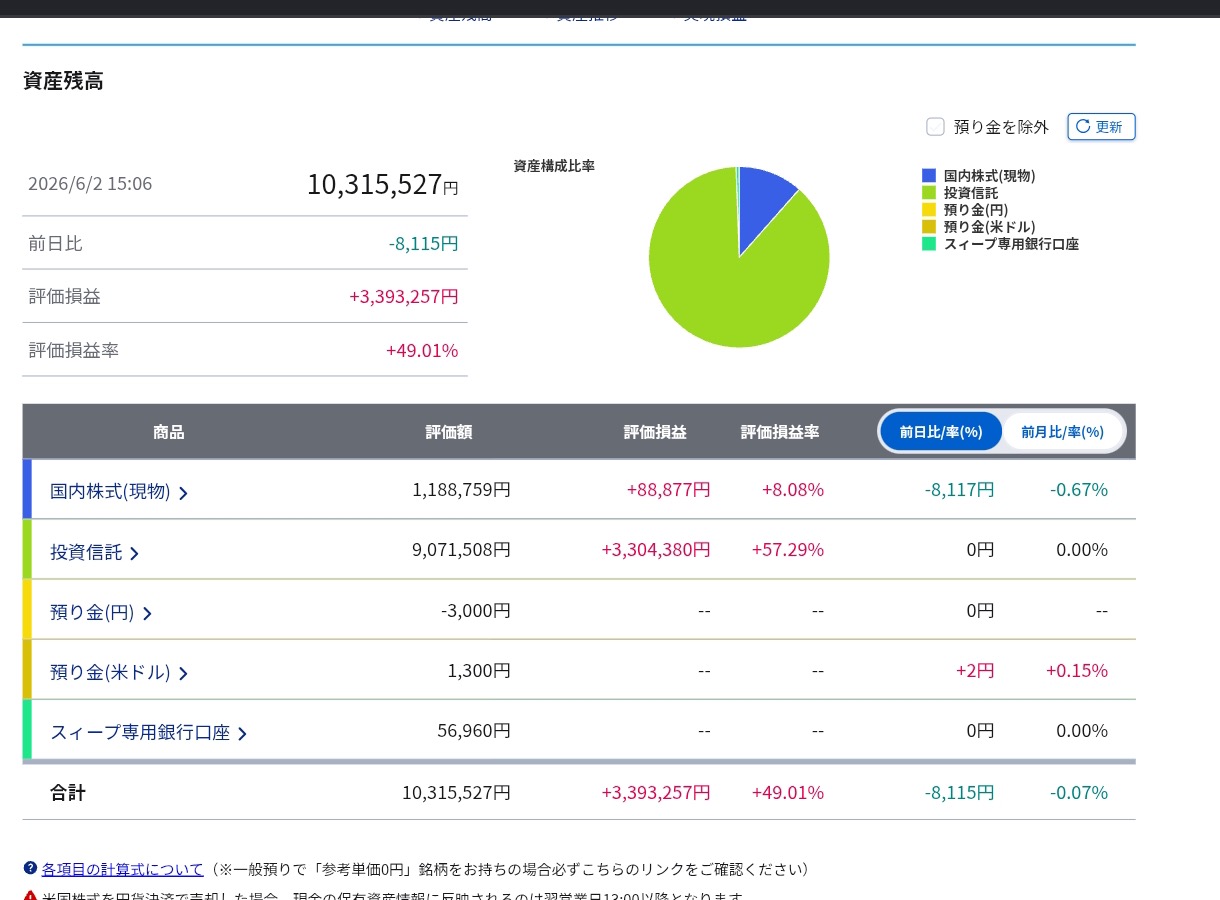Click the summary 評価損益率 +49.01% value
Viewport: 1220px width, 900px height.
pyautogui.click(x=422, y=351)
